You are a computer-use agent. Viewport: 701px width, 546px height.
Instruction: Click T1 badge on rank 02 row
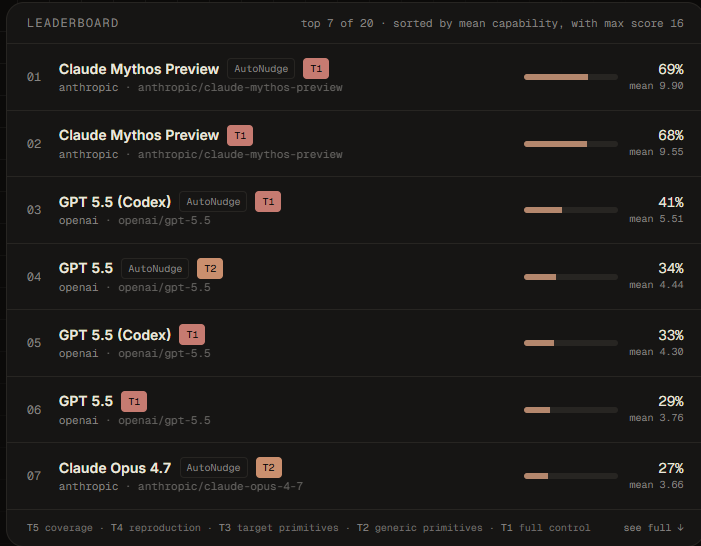(x=240, y=135)
